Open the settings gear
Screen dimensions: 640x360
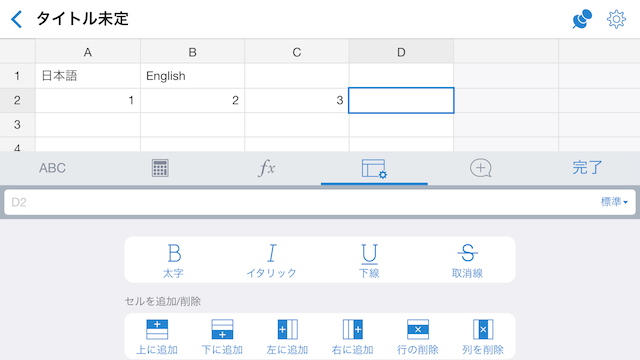click(x=616, y=19)
